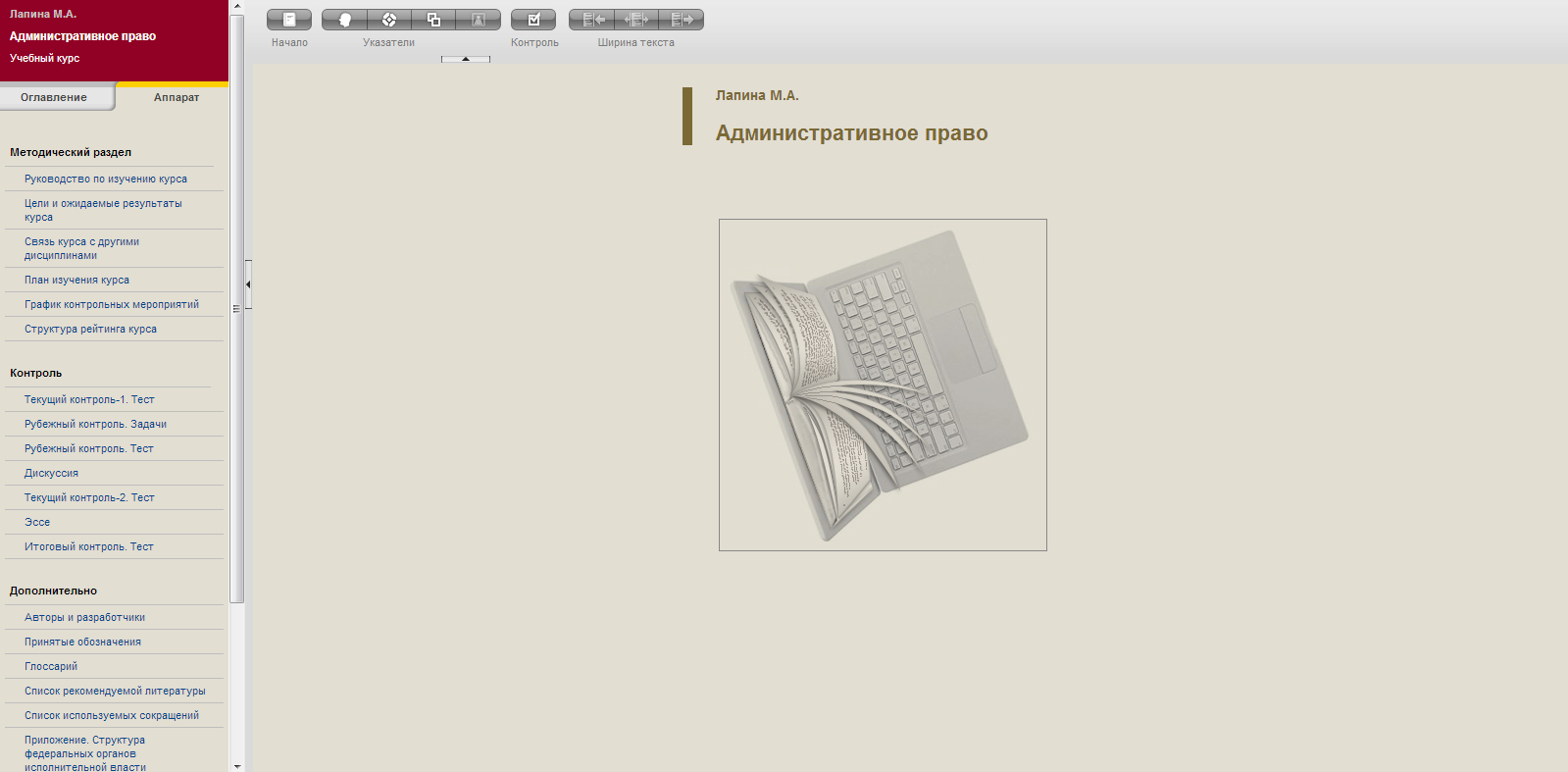
Task: Collapse the toolbar with the up arrow
Action: point(466,60)
